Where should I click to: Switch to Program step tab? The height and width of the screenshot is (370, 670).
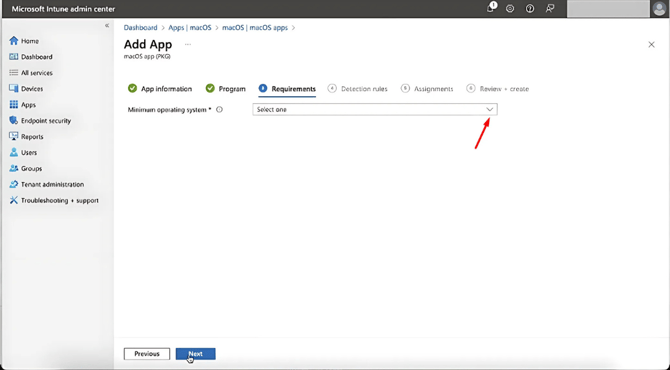(x=225, y=89)
